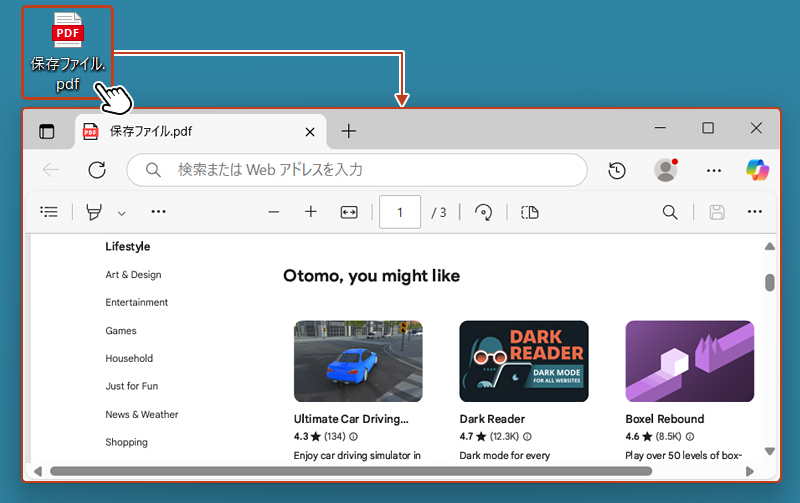Select Art & Design category
The width and height of the screenshot is (800, 503).
(x=133, y=274)
